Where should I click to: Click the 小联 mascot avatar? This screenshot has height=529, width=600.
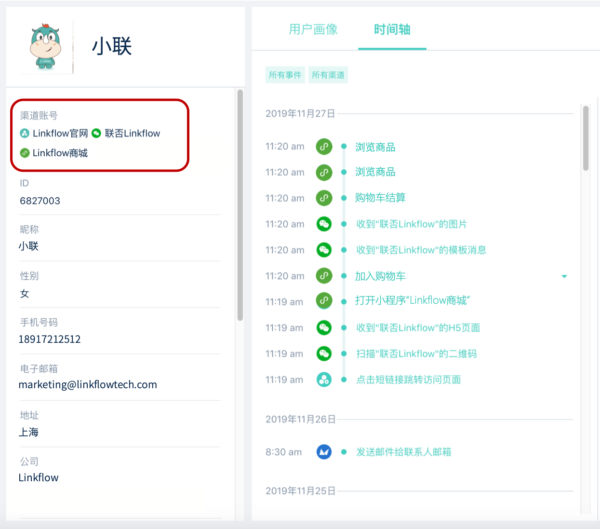coord(45,46)
